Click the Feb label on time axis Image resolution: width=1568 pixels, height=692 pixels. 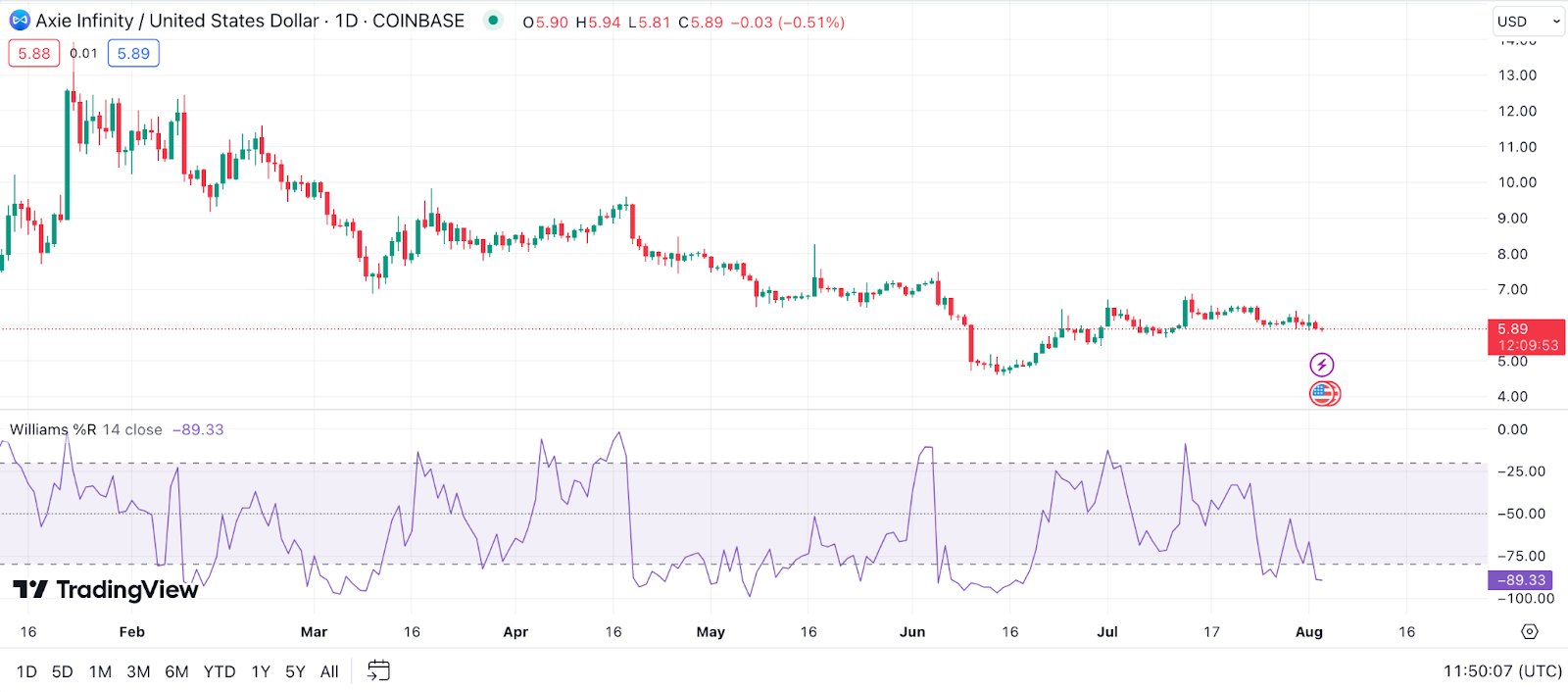tap(131, 632)
